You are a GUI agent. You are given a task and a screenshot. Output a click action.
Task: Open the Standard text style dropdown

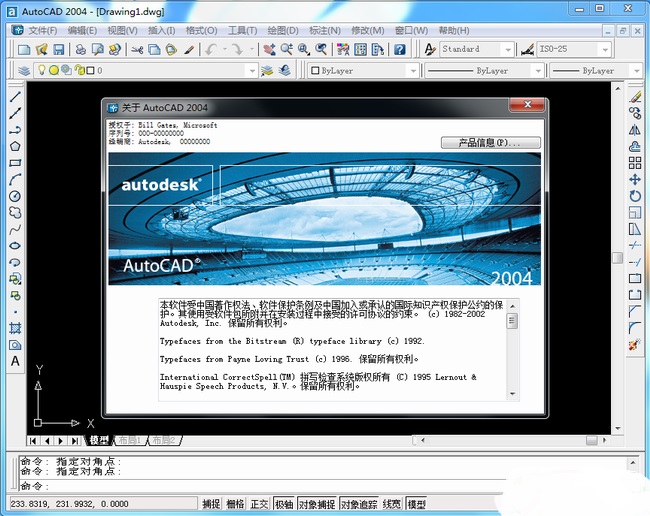(478, 49)
